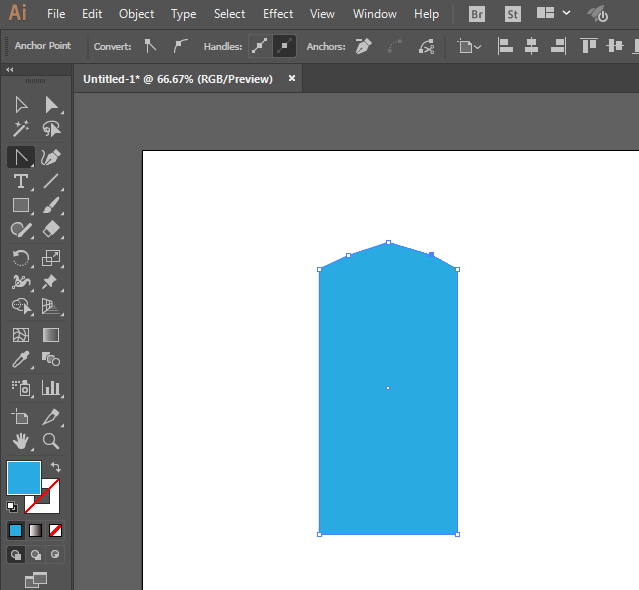Open the Effect menu
This screenshot has width=639, height=590.
(278, 14)
